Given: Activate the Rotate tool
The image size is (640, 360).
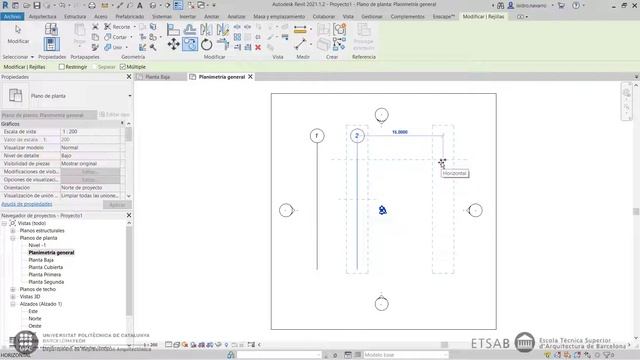Looking at the screenshot, I should point(207,44).
